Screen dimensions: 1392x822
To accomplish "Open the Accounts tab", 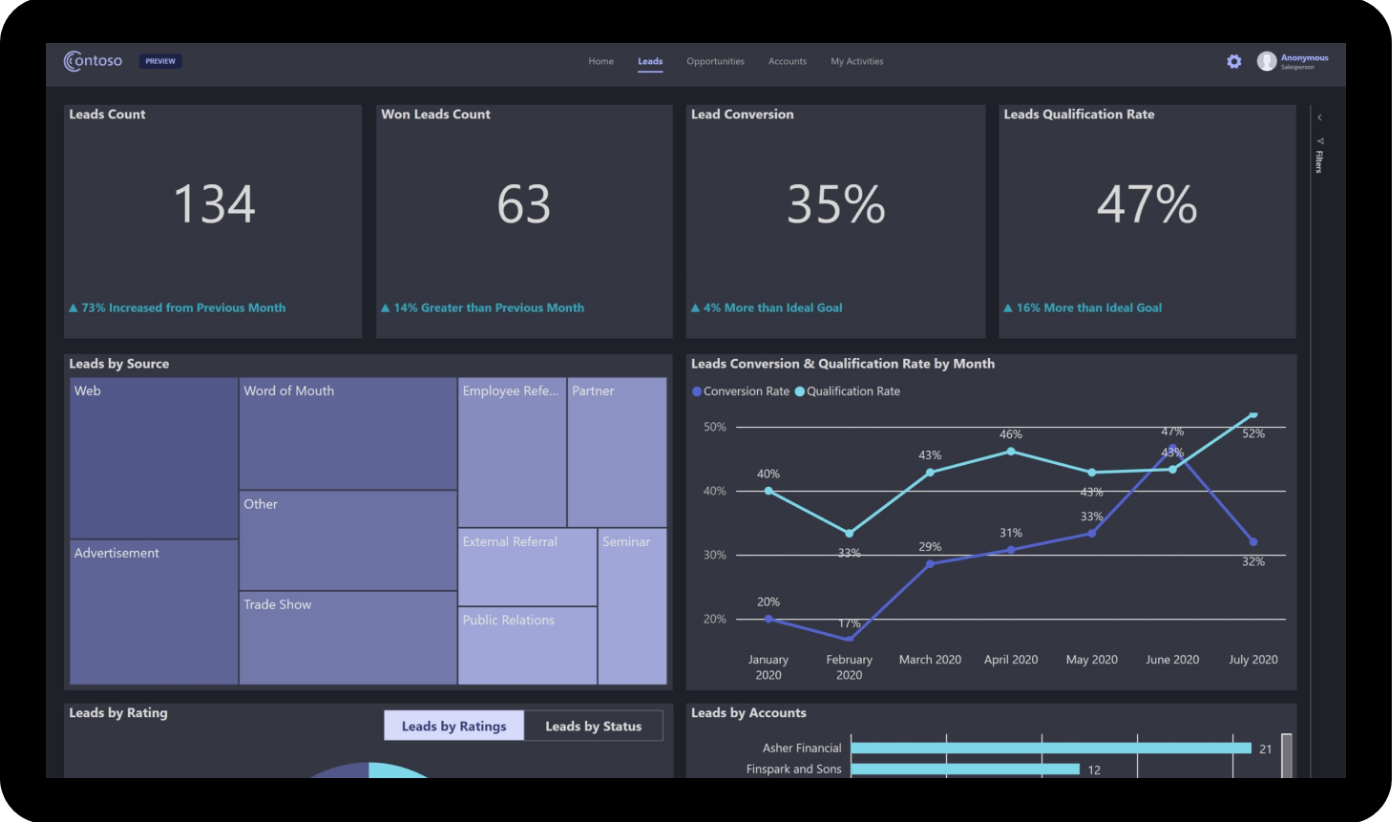I will click(787, 62).
